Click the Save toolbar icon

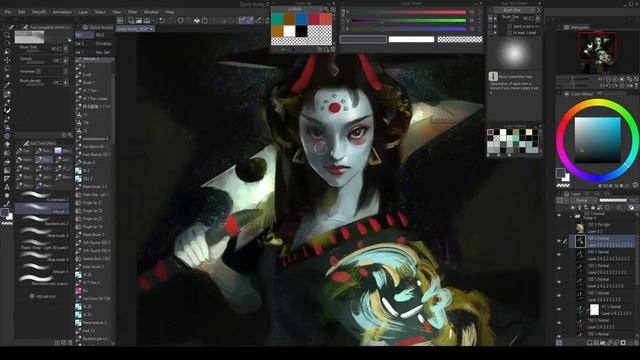147,20
